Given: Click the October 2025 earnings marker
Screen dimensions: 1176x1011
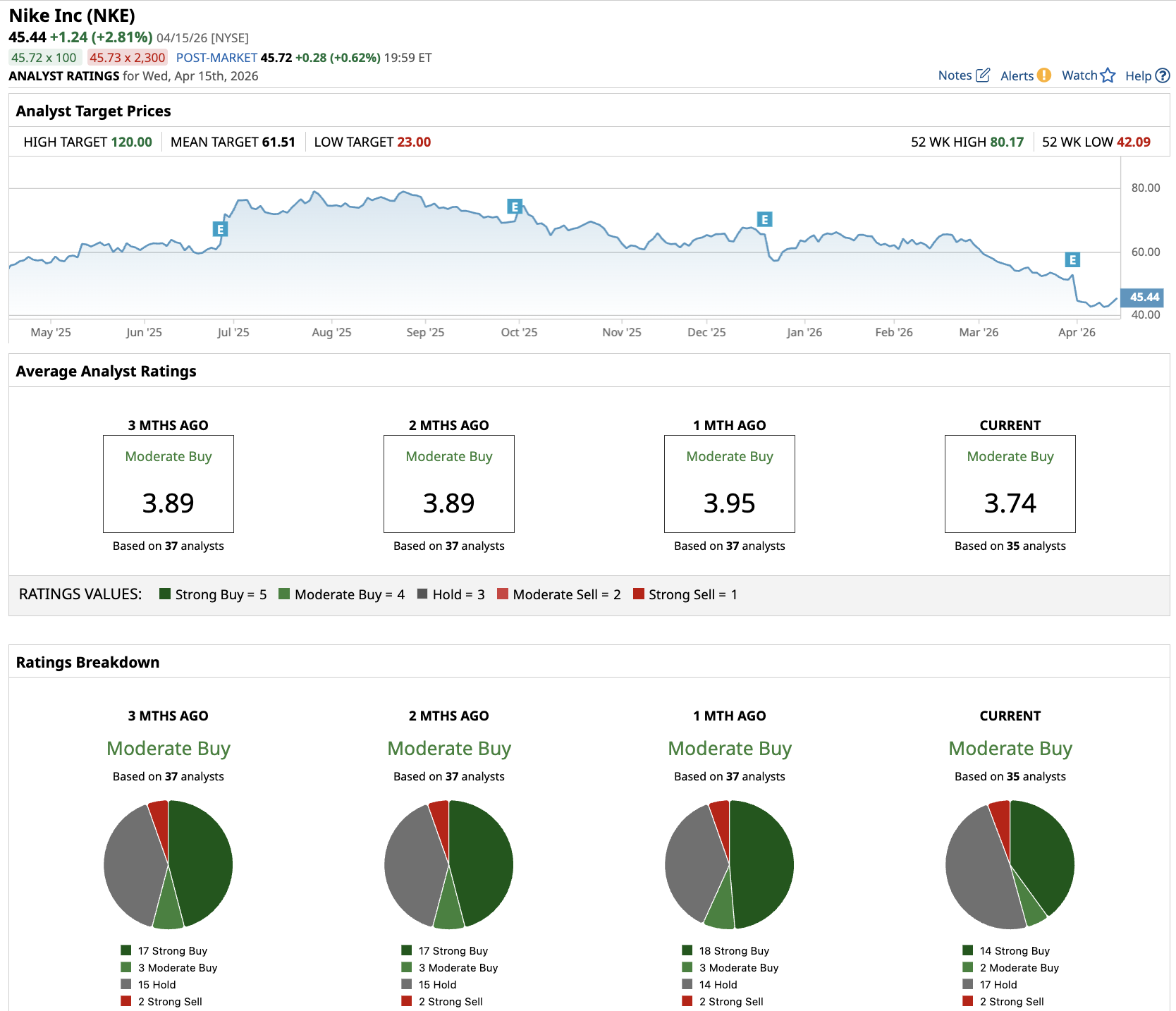Looking at the screenshot, I should (515, 207).
